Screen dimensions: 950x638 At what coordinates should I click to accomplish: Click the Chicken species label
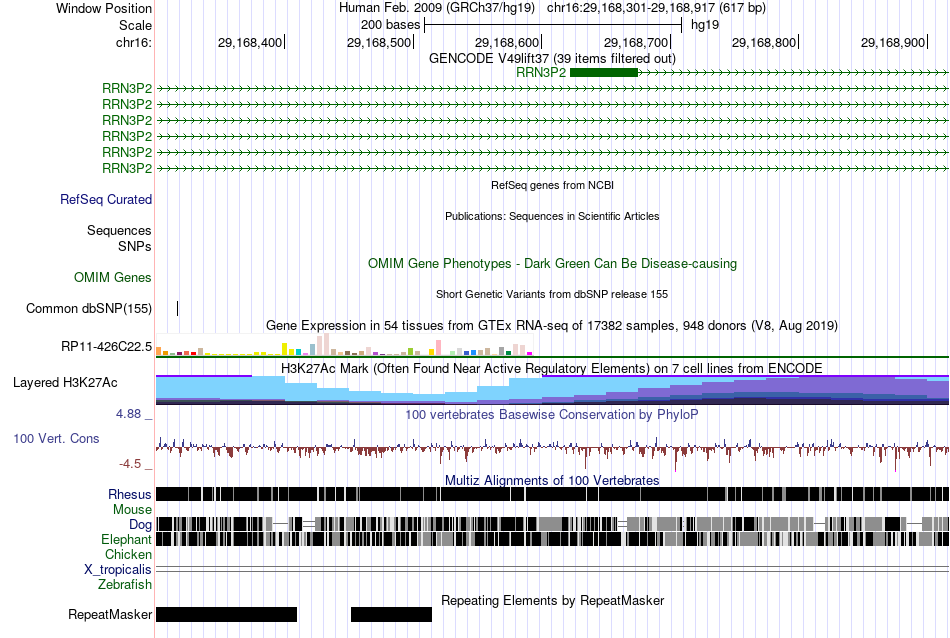[x=128, y=554]
